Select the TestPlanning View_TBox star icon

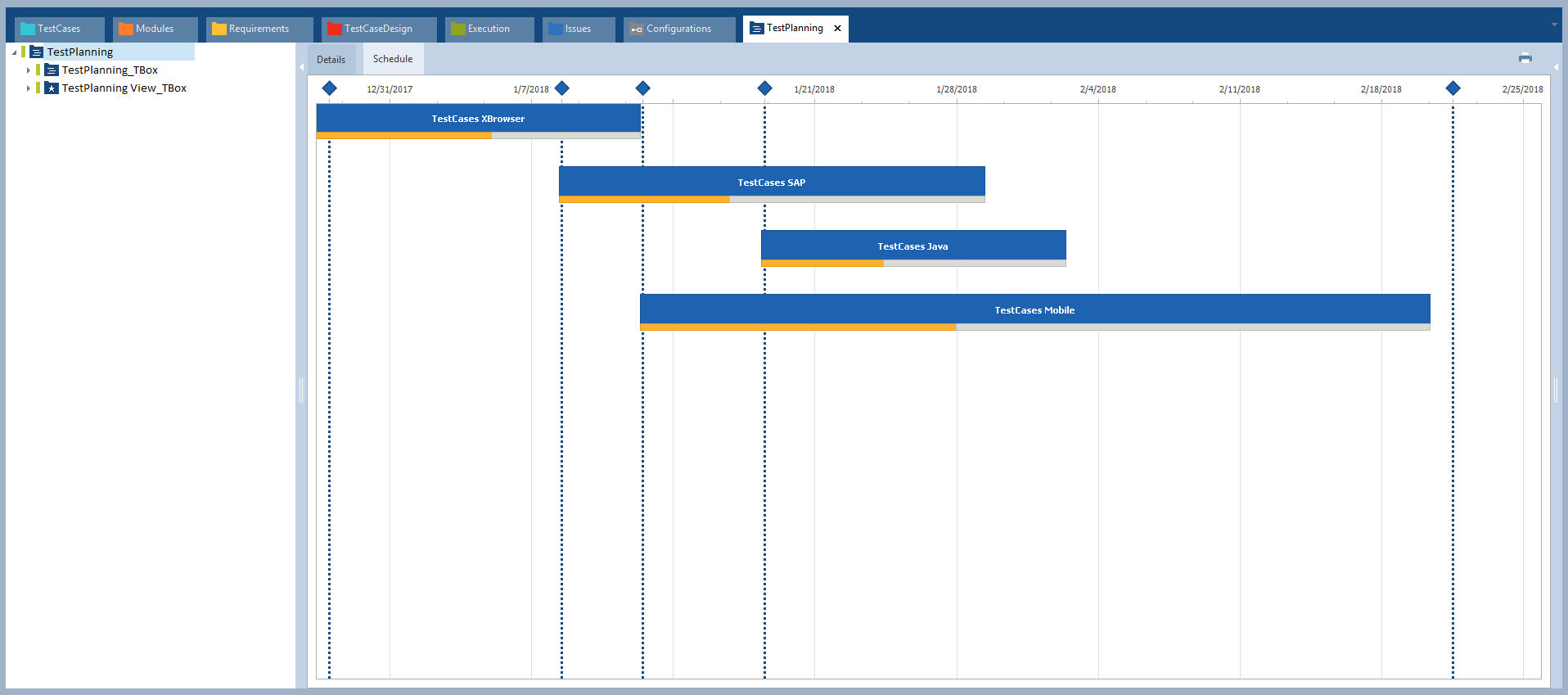52,88
